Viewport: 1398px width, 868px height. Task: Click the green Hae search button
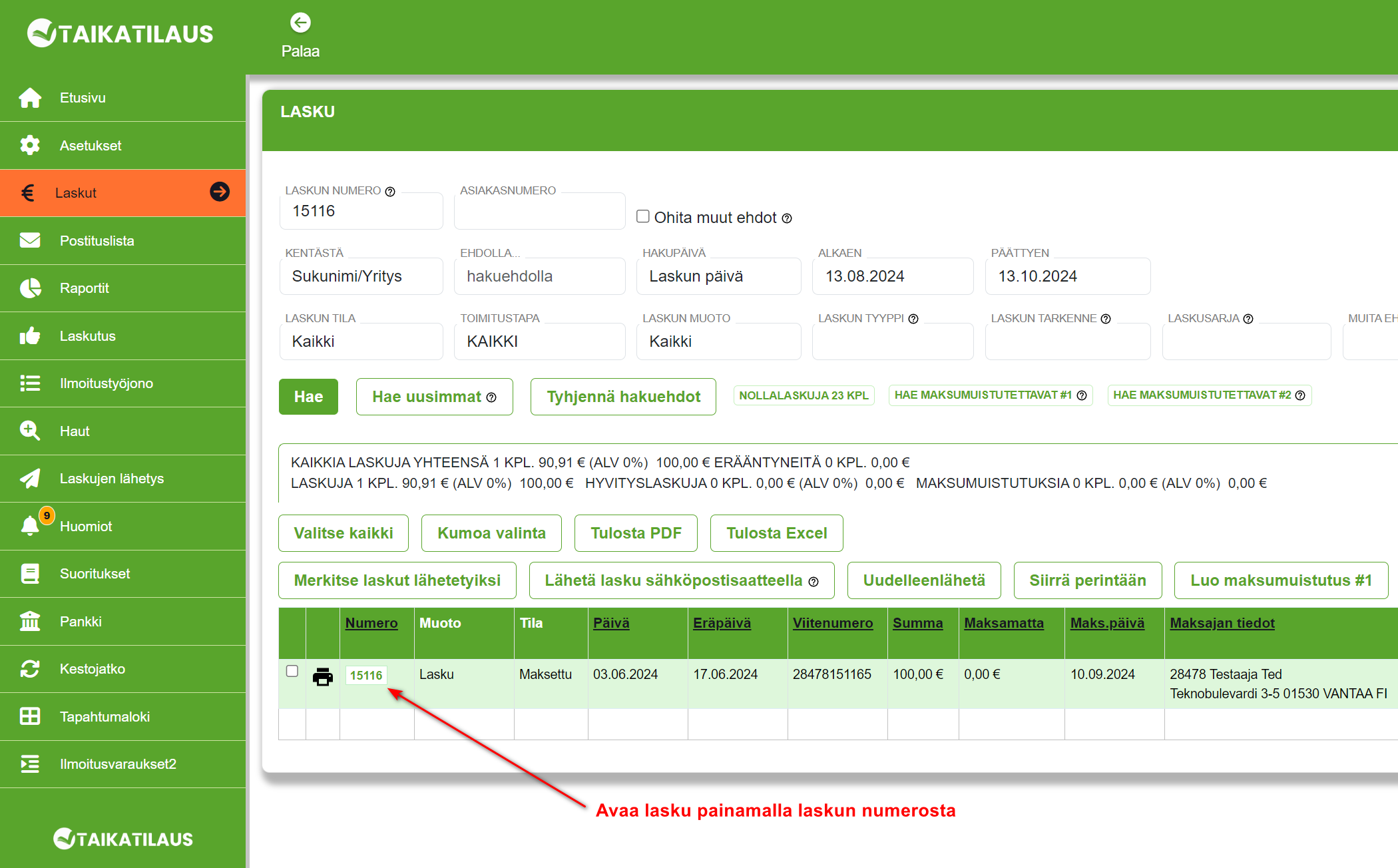click(308, 397)
